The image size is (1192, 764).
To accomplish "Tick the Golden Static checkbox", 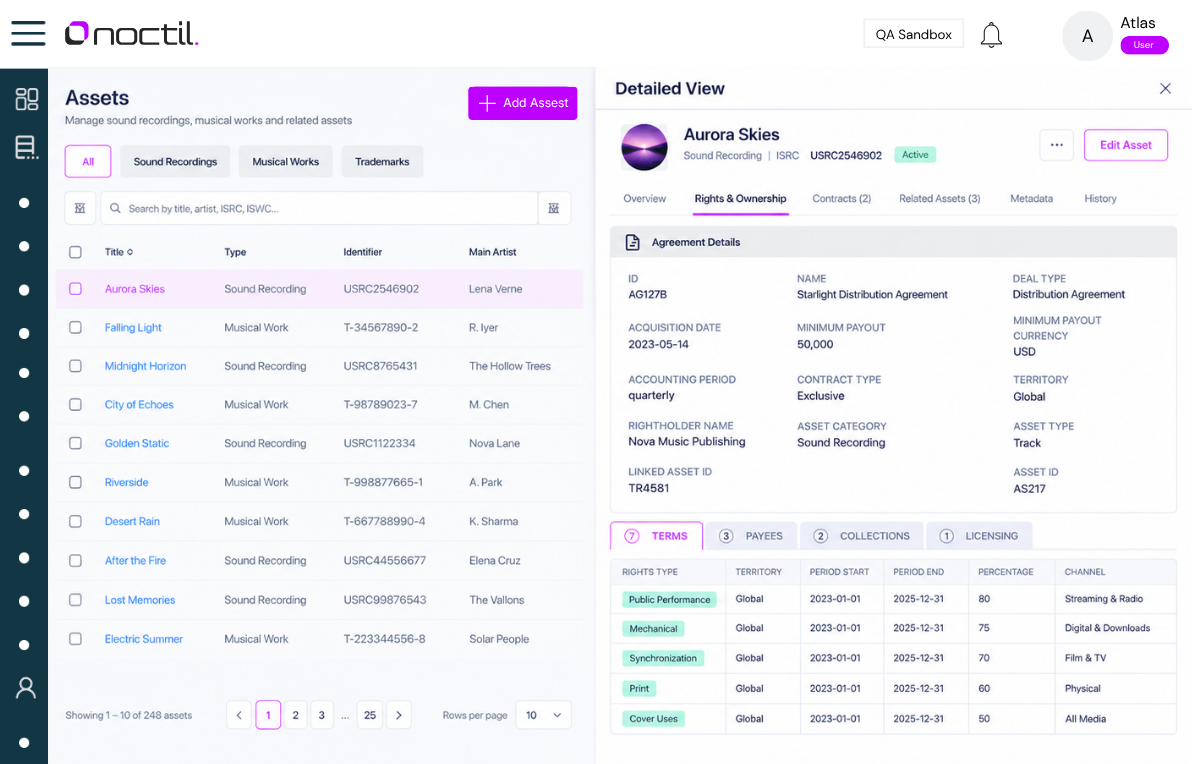I will click(75, 443).
